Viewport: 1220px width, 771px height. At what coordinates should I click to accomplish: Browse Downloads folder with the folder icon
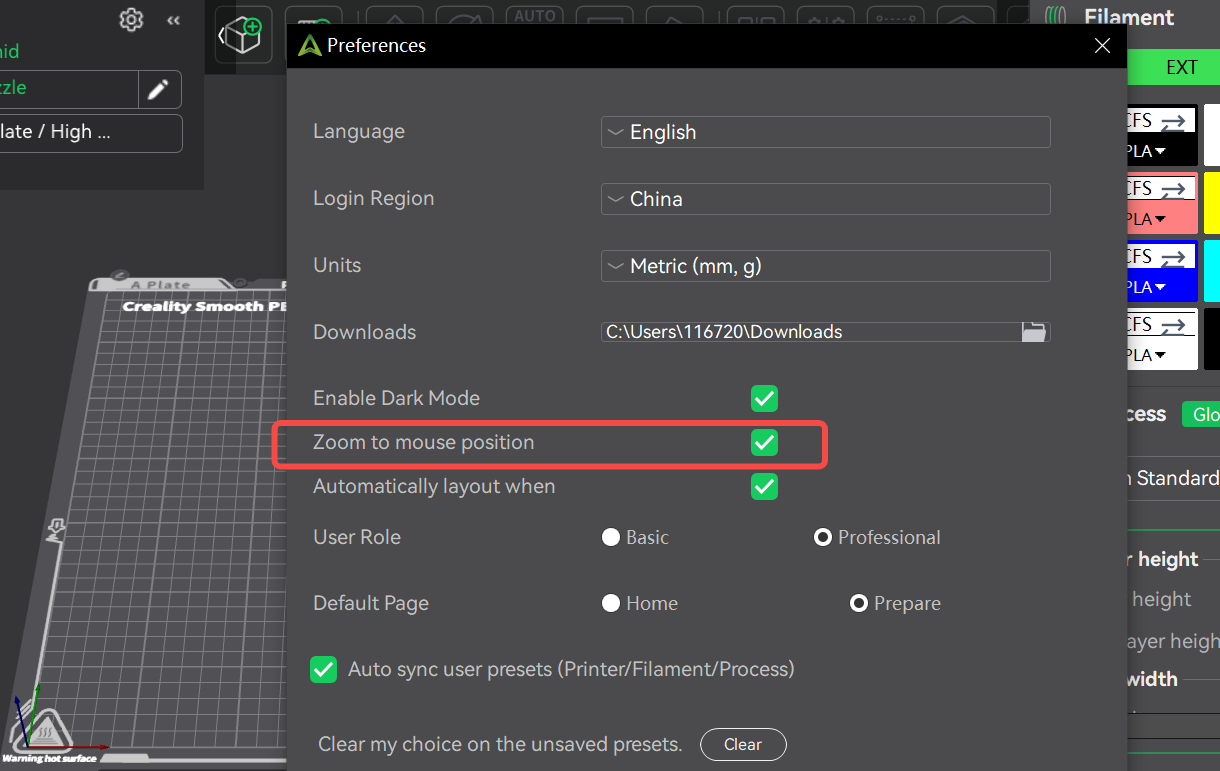click(1034, 332)
